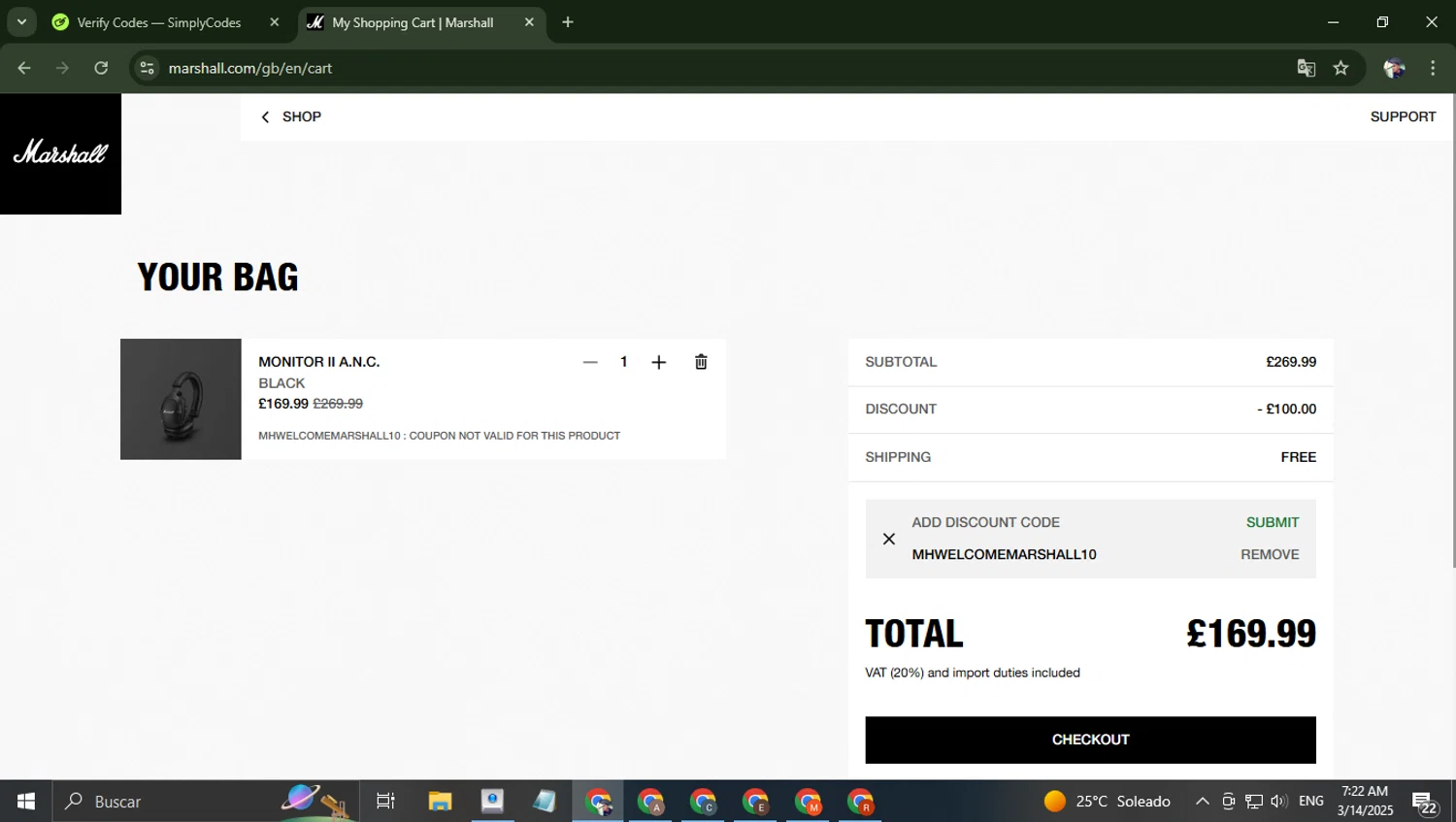View site information icon
The image size is (1456, 822).
[x=148, y=68]
